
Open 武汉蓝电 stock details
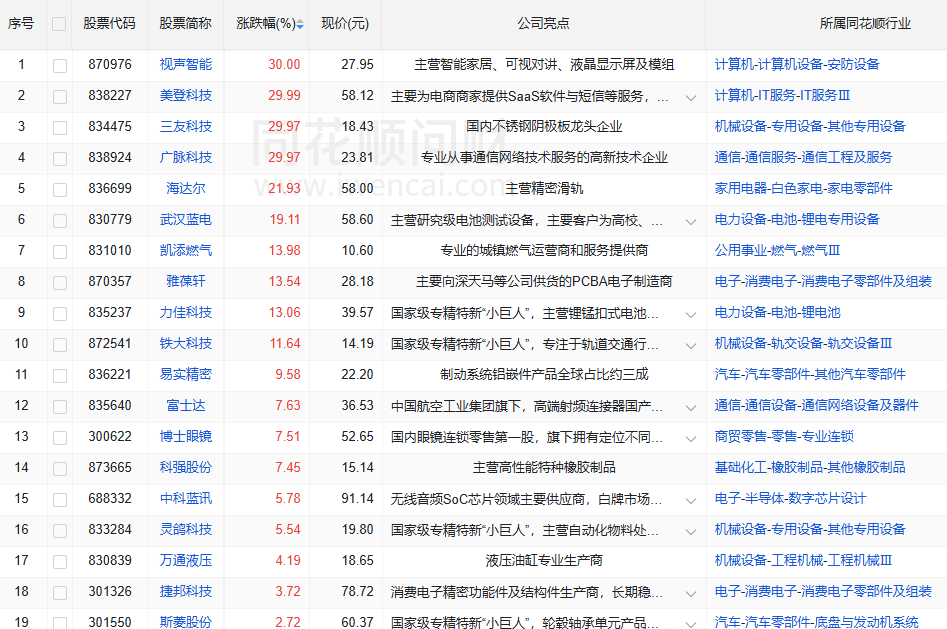186,219
